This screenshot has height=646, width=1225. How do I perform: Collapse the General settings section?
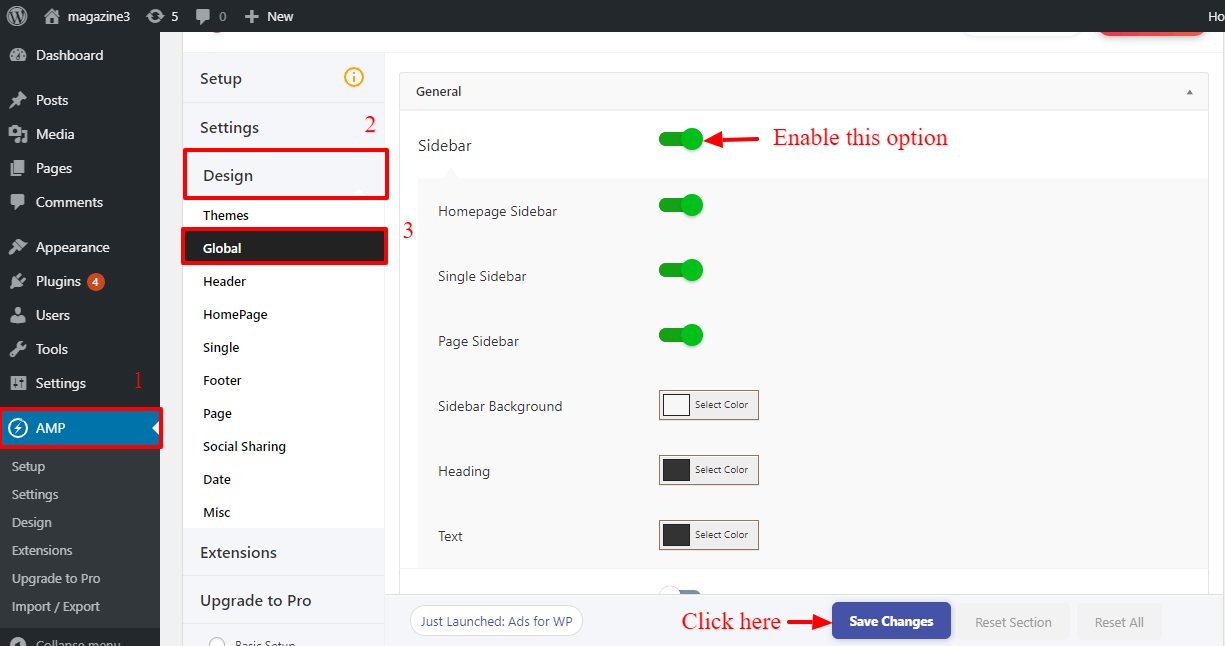pyautogui.click(x=1189, y=90)
